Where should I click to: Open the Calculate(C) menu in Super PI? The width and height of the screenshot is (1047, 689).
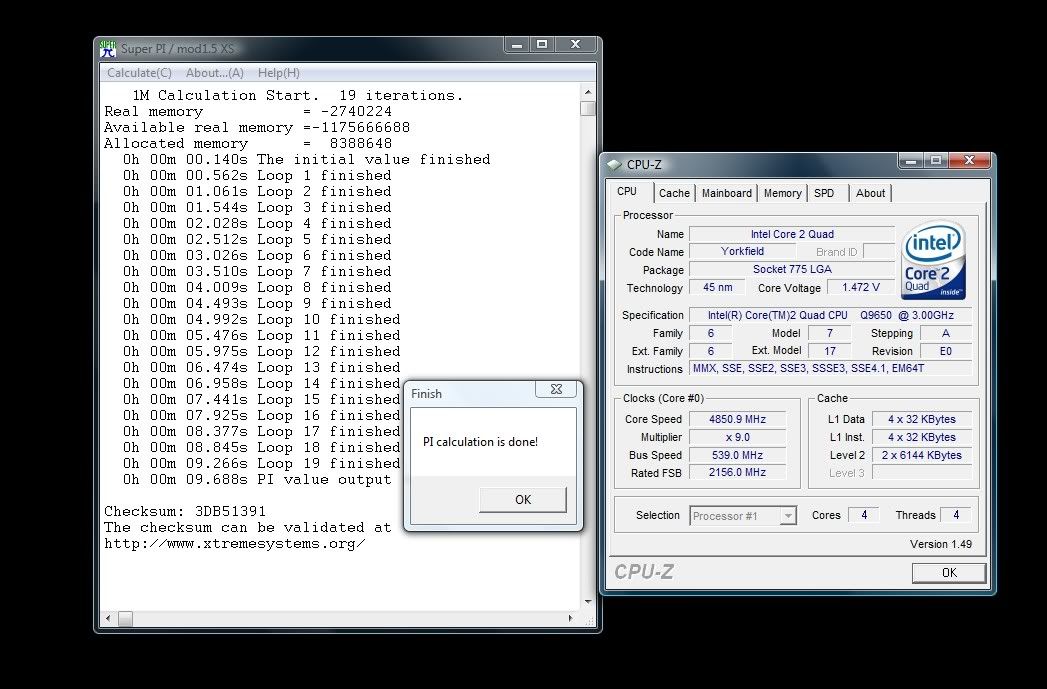140,73
